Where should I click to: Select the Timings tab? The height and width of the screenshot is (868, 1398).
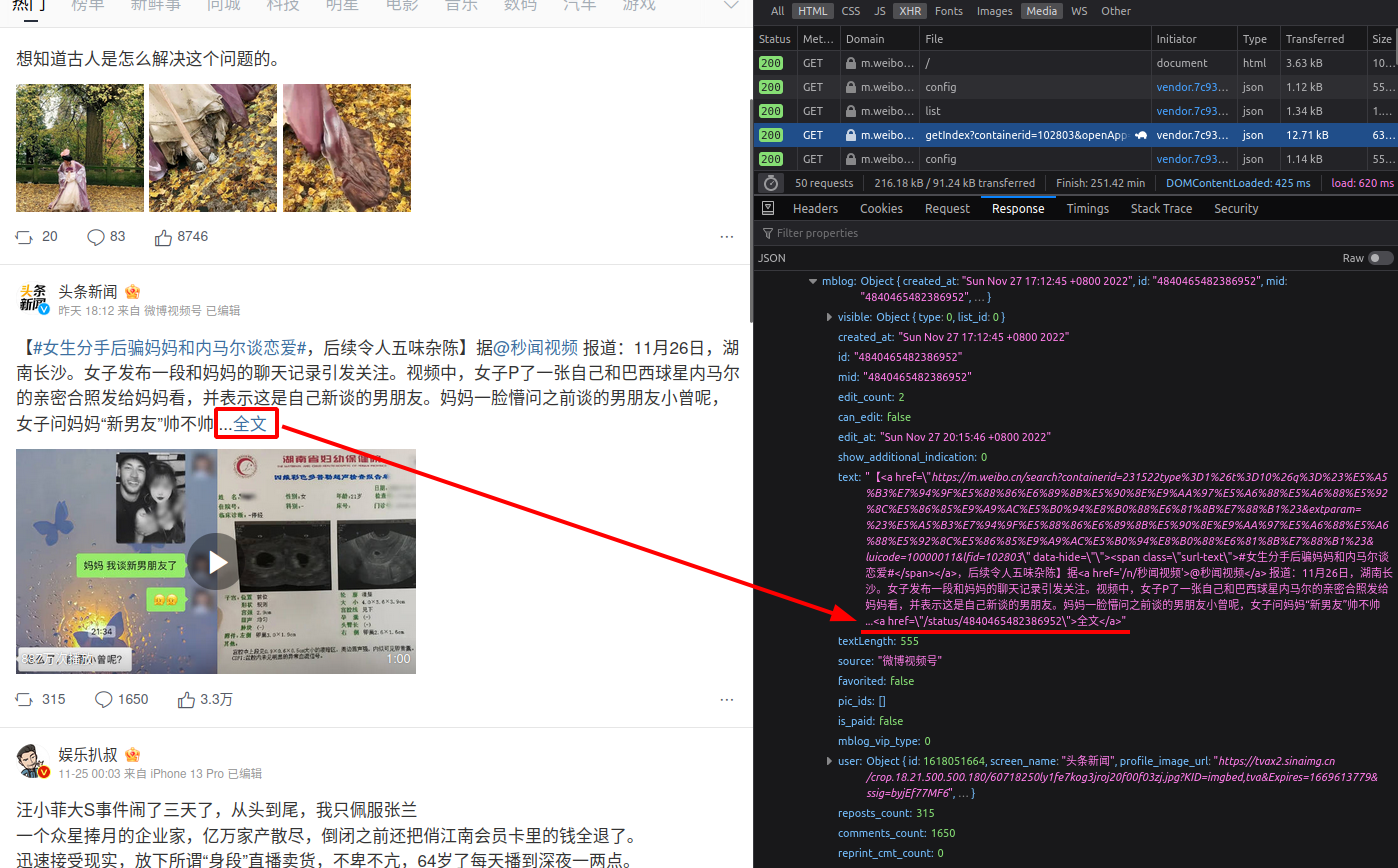pos(1087,208)
